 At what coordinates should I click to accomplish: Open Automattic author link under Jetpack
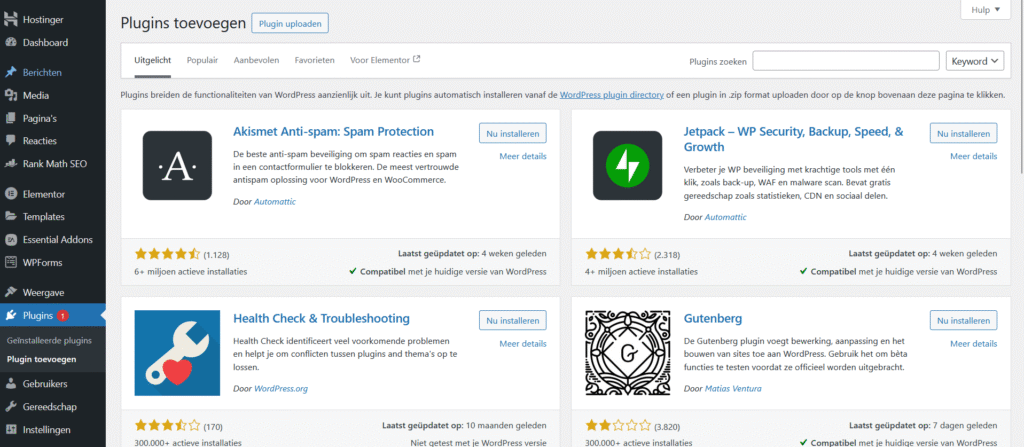coord(725,217)
